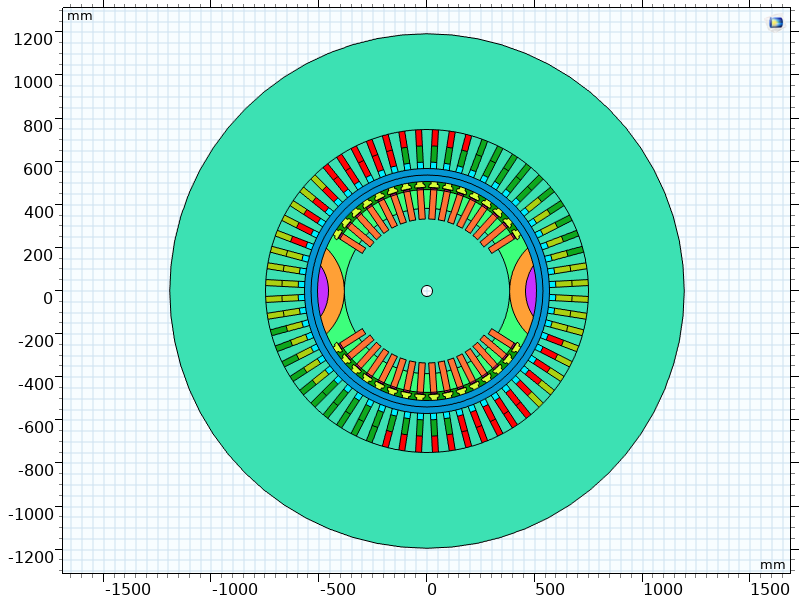
Task: Click the 0 label on the horizontal axis
Action: tap(431, 590)
